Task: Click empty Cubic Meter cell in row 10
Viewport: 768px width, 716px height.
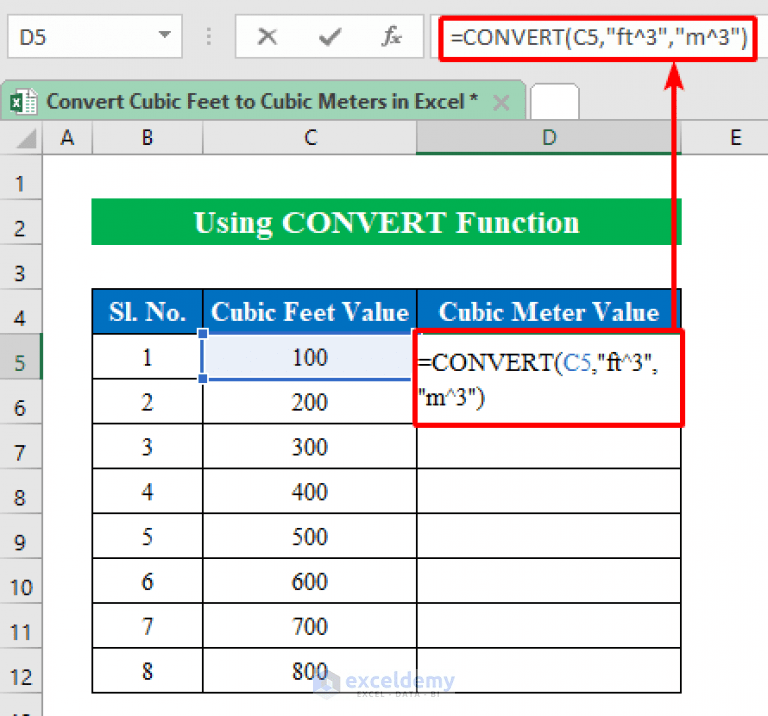Action: point(549,581)
